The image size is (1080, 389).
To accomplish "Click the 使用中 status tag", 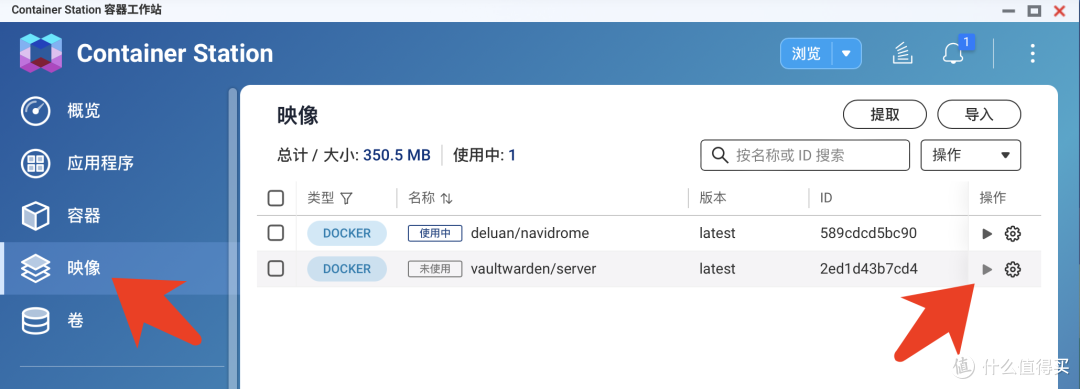I will tap(435, 233).
